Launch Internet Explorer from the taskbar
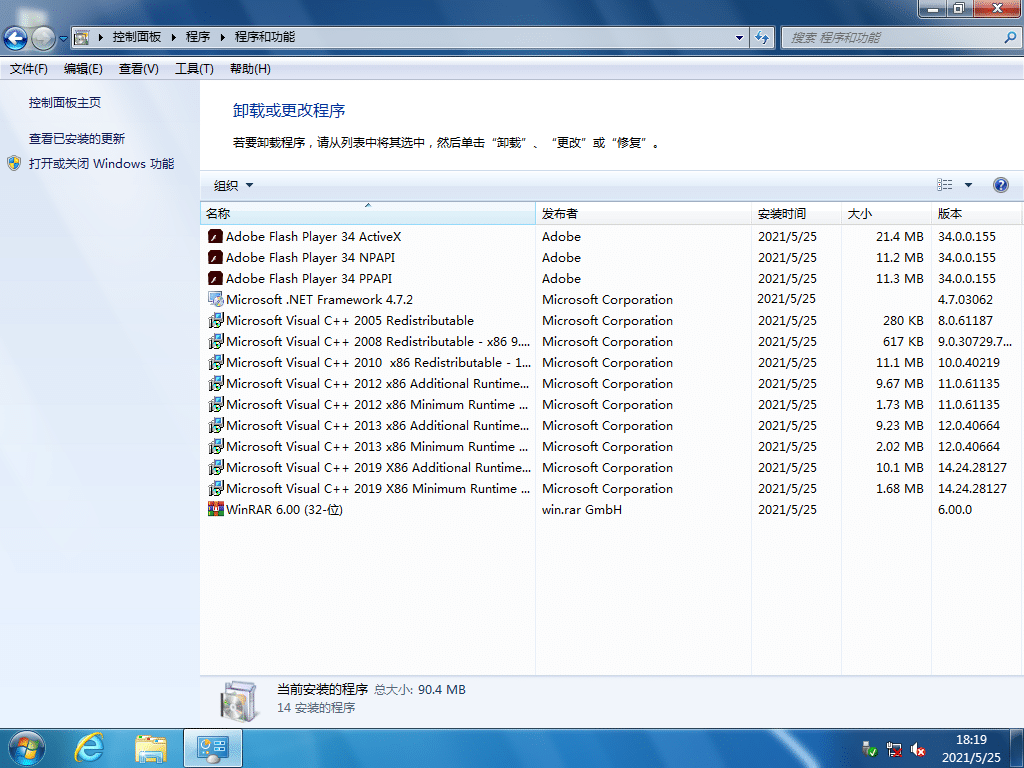Image resolution: width=1024 pixels, height=768 pixels. (x=88, y=747)
